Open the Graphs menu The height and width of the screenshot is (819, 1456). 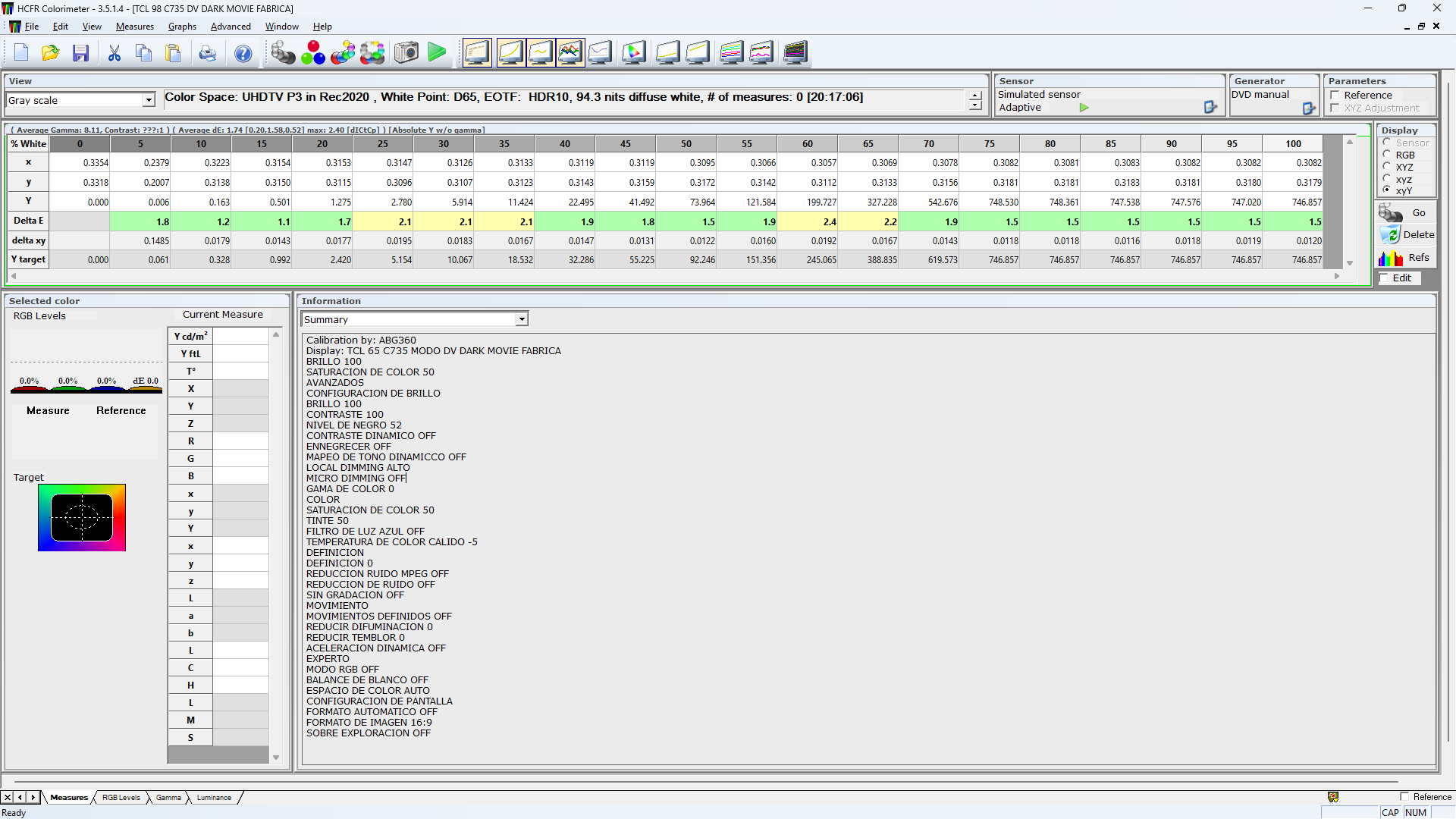[x=182, y=27]
